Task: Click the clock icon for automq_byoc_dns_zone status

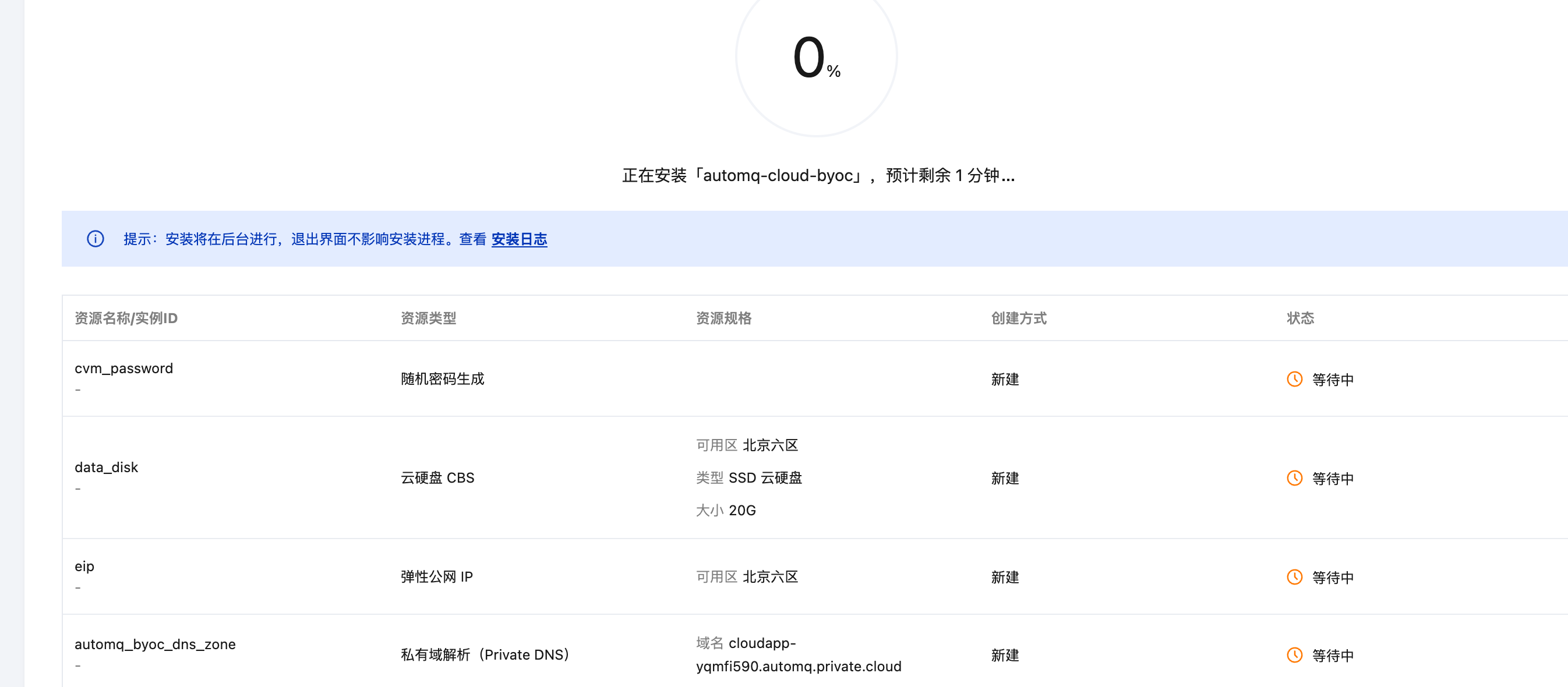Action: pyautogui.click(x=1294, y=655)
